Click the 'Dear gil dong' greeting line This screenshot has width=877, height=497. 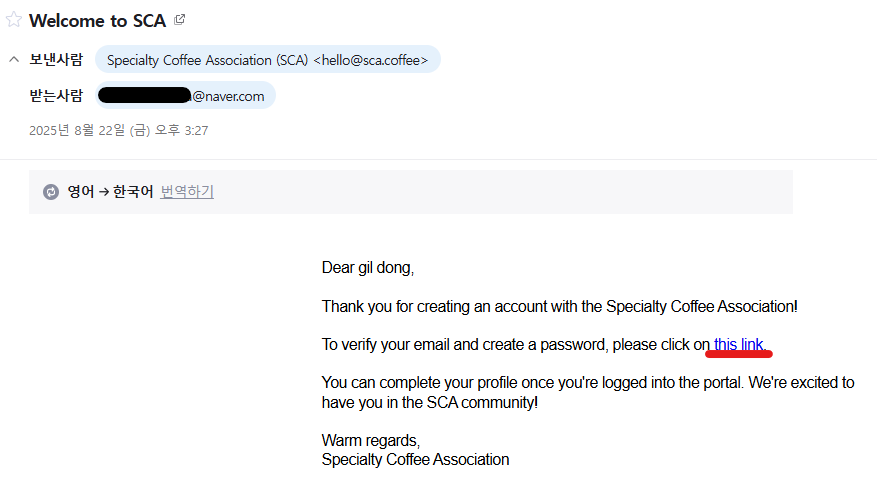click(x=367, y=268)
